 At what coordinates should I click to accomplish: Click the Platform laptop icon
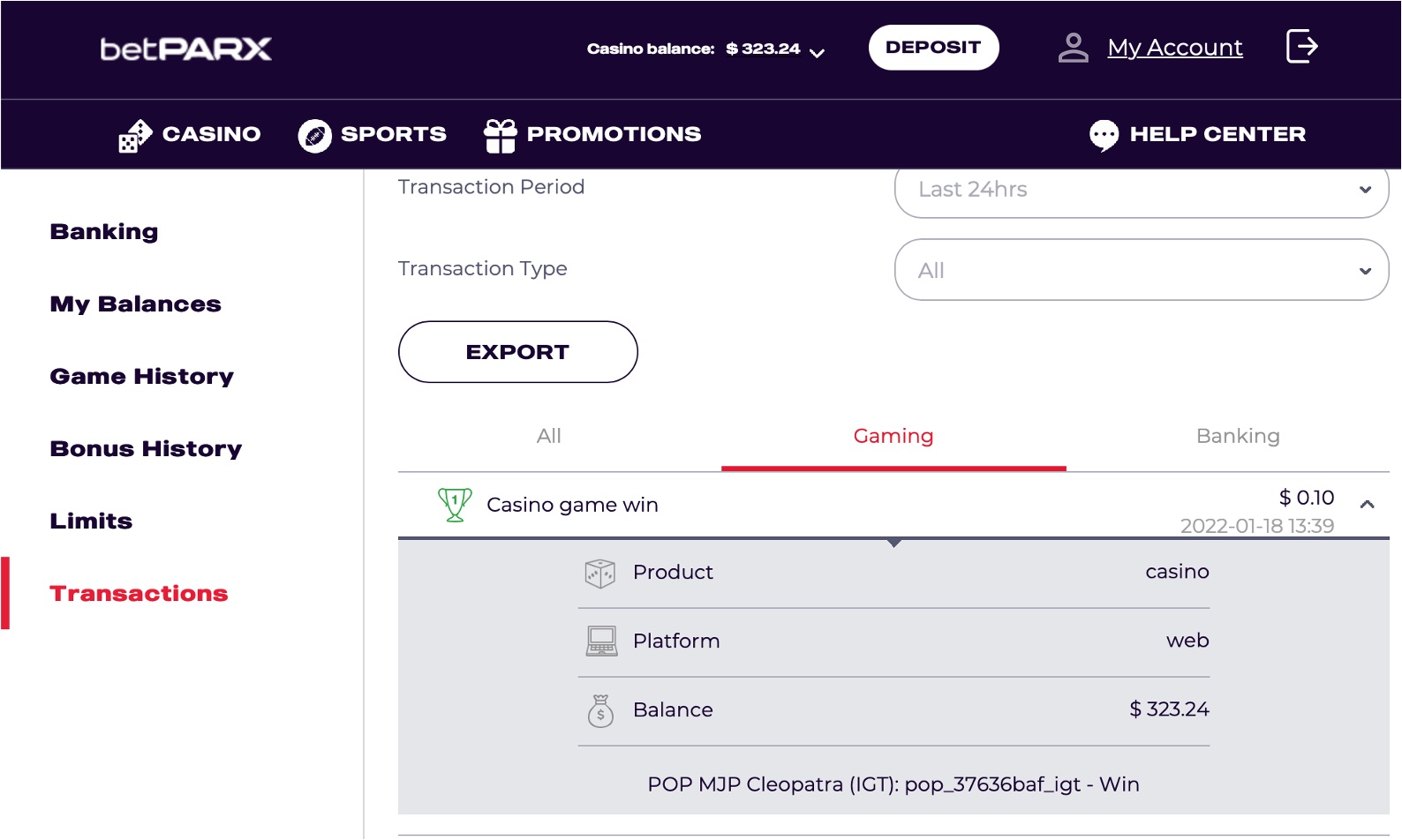coord(601,641)
